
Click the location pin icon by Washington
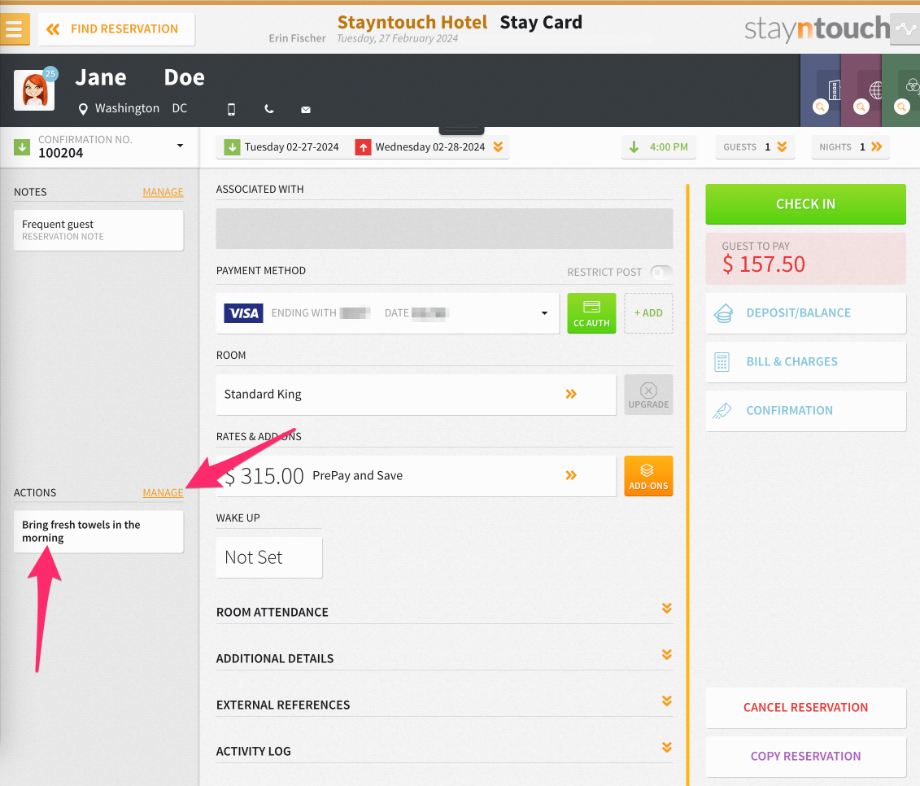tap(83, 109)
